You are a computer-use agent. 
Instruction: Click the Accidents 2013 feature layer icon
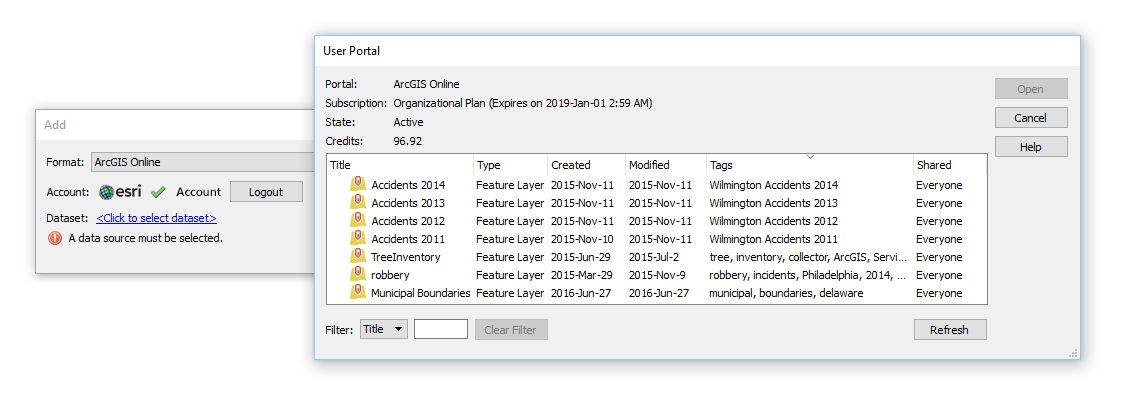pyautogui.click(x=358, y=203)
